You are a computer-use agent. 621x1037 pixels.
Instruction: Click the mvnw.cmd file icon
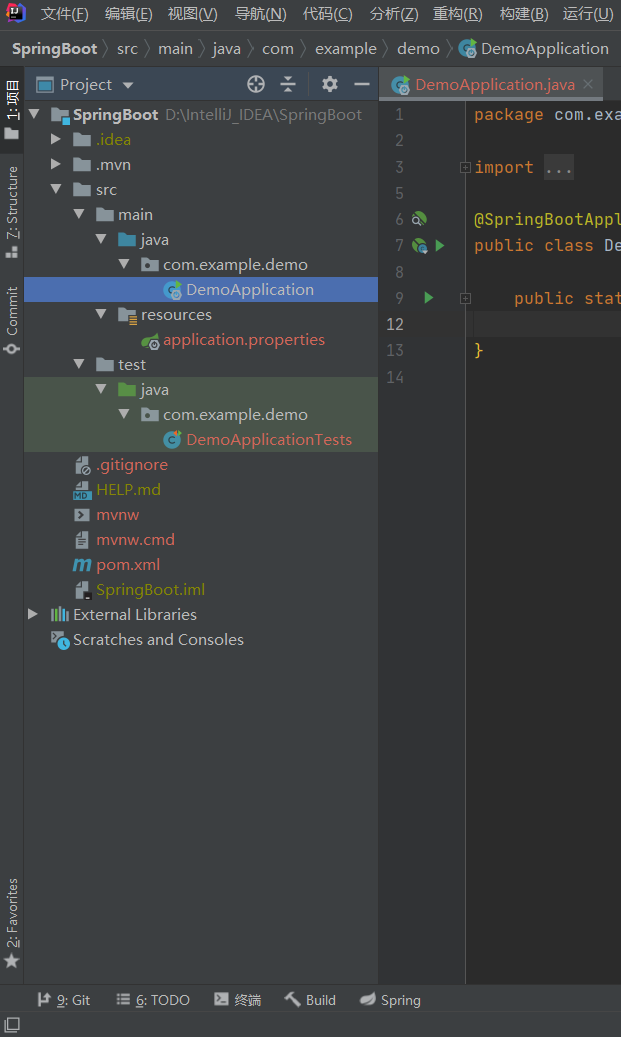(82, 540)
